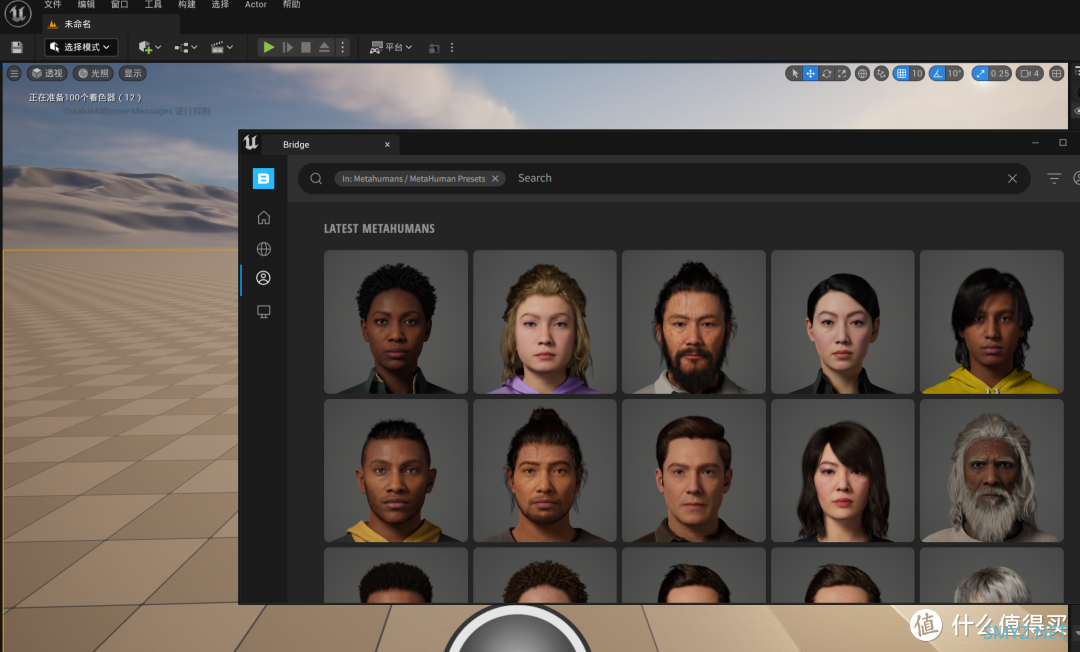Open Bridge Local monitor sidebar icon
This screenshot has height=652, width=1080.
(263, 311)
